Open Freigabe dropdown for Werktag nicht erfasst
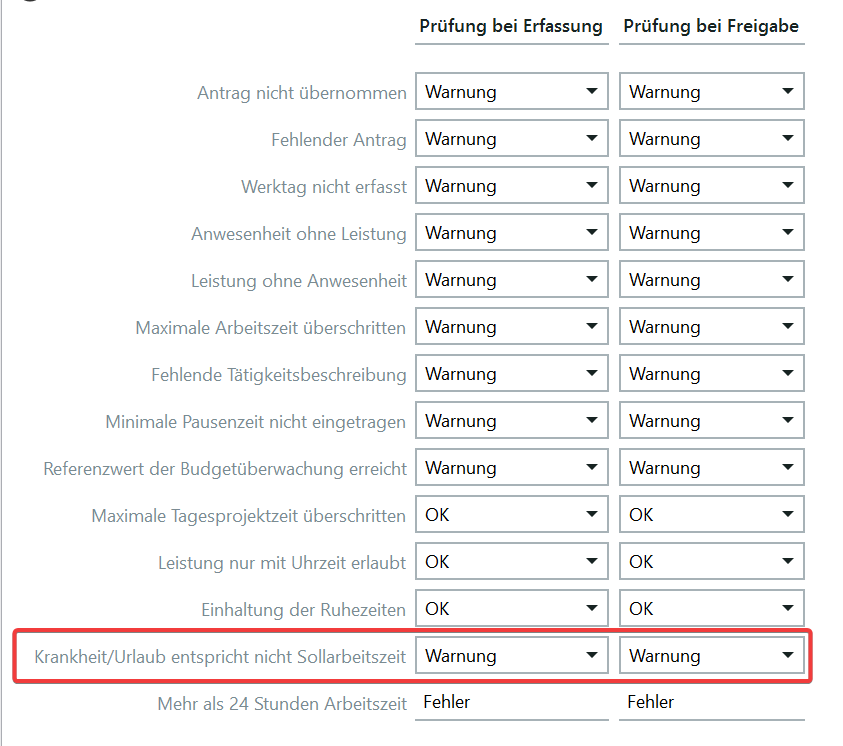 [x=711, y=186]
